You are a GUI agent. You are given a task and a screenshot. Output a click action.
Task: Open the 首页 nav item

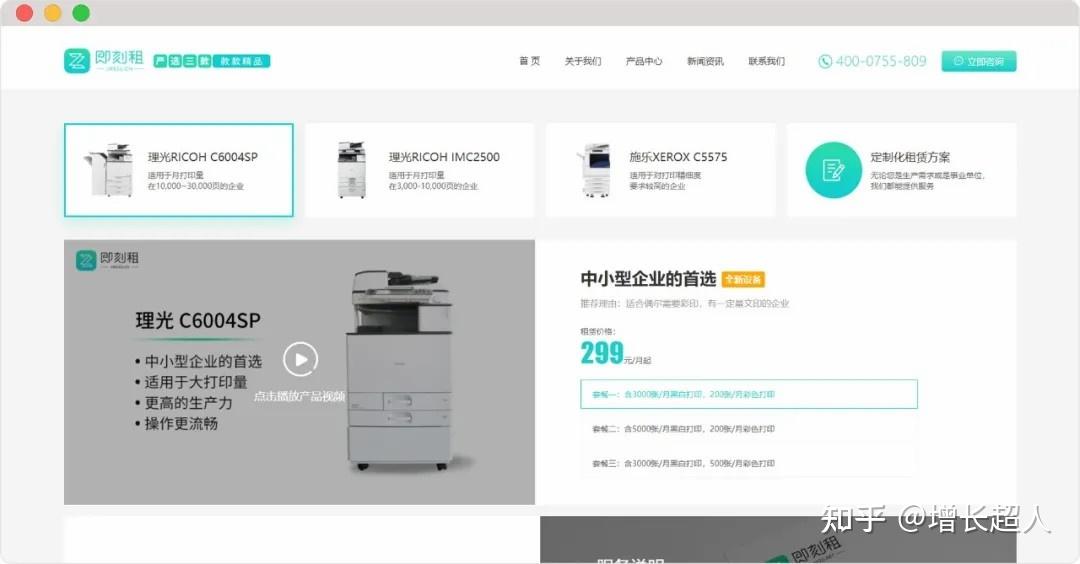tap(530, 61)
